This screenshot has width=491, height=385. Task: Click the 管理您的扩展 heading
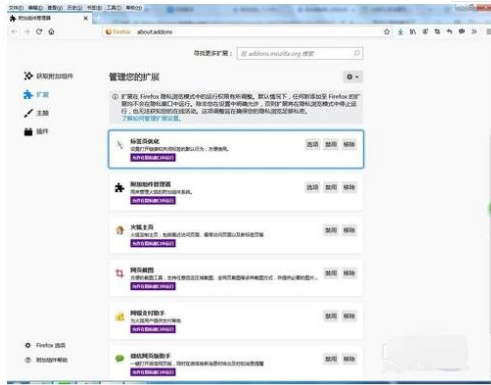click(134, 77)
